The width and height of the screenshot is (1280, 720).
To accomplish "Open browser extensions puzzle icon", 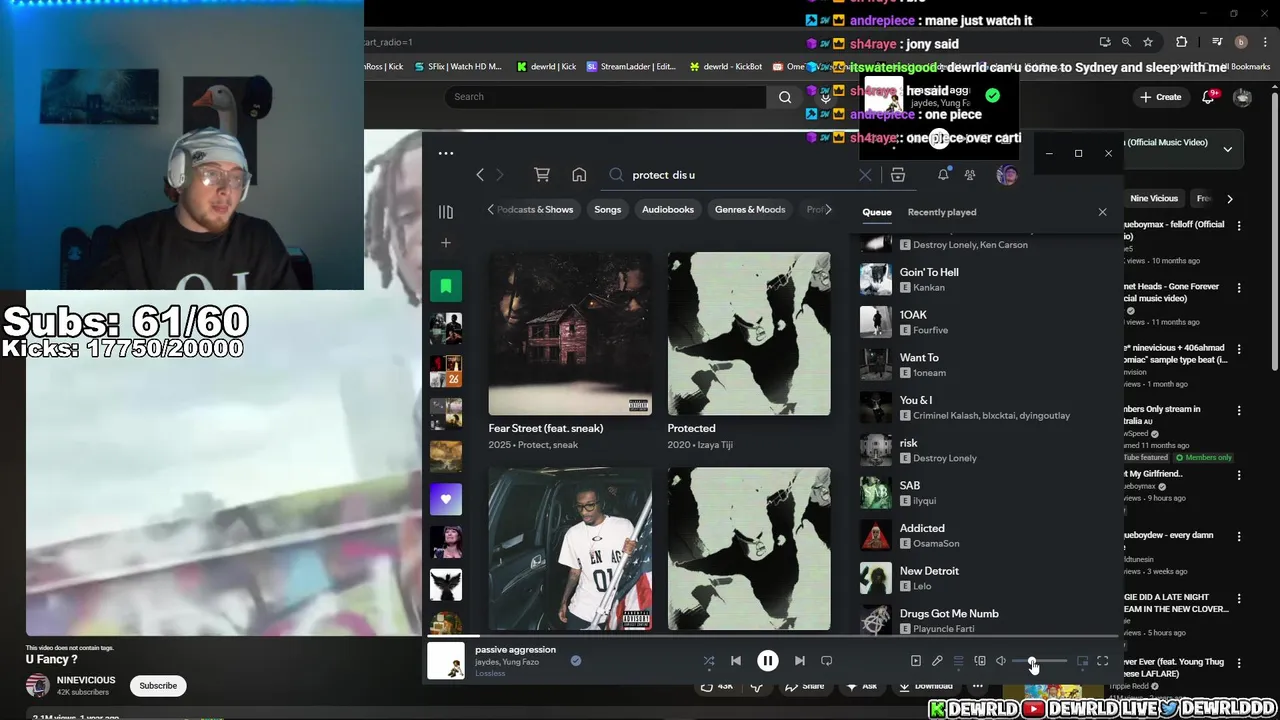I will (1182, 42).
